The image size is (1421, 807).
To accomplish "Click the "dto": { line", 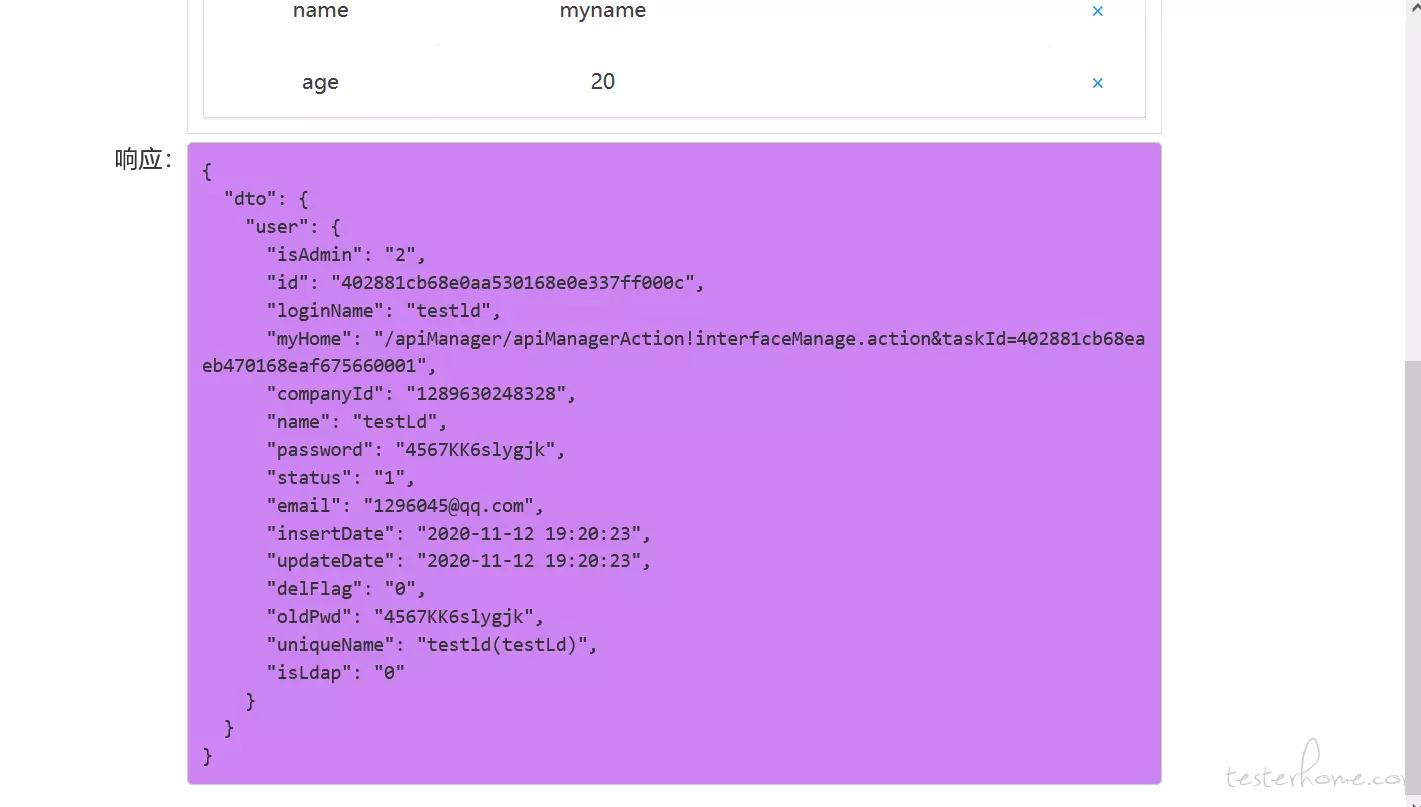I will tap(266, 199).
